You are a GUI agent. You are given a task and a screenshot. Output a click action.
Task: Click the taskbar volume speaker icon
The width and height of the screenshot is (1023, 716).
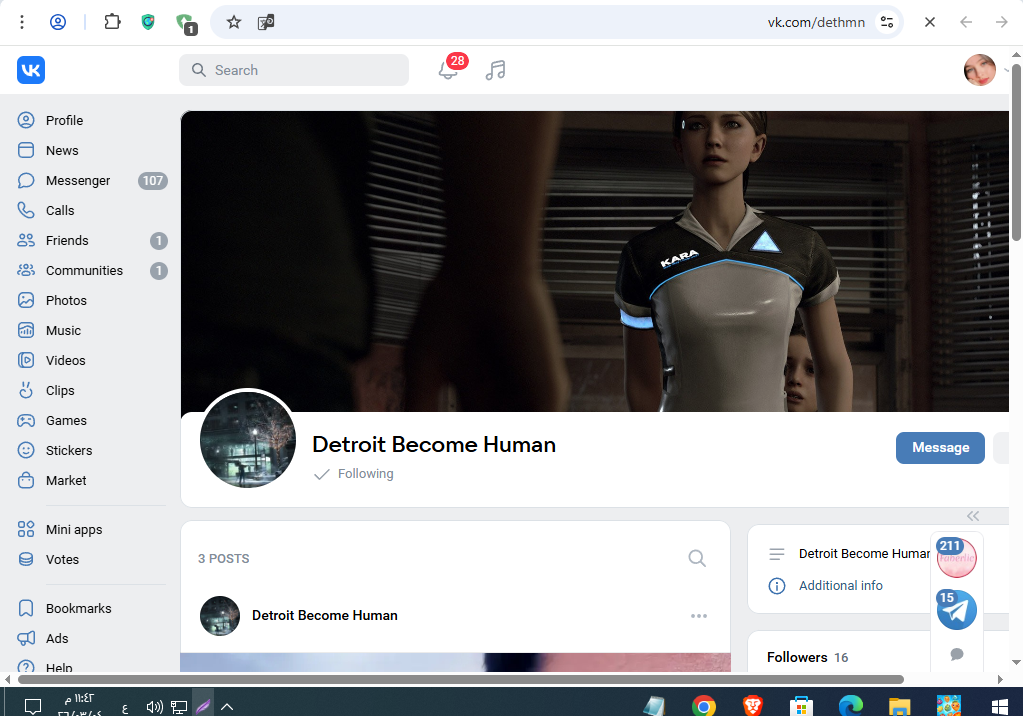155,707
